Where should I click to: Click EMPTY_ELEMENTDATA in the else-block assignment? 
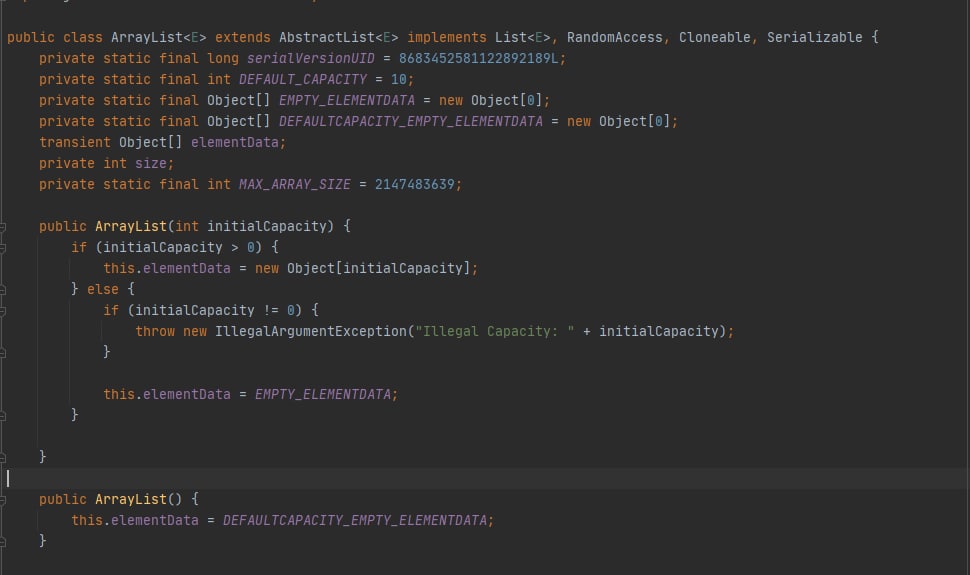(322, 395)
